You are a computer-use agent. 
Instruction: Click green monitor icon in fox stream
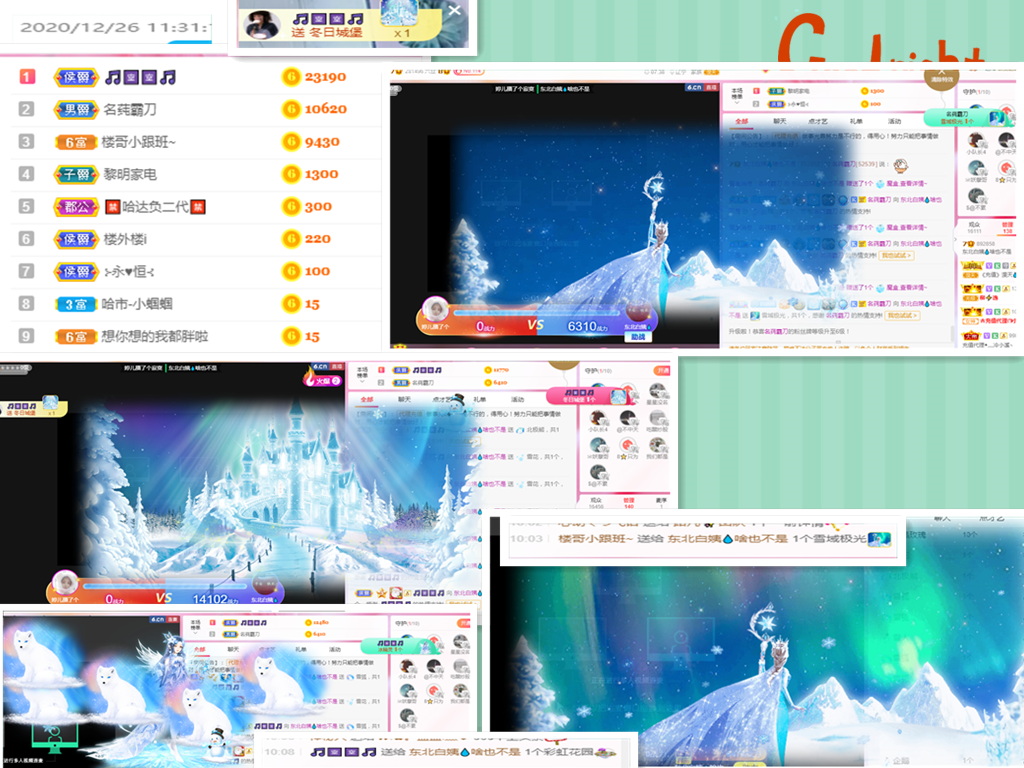(55, 736)
